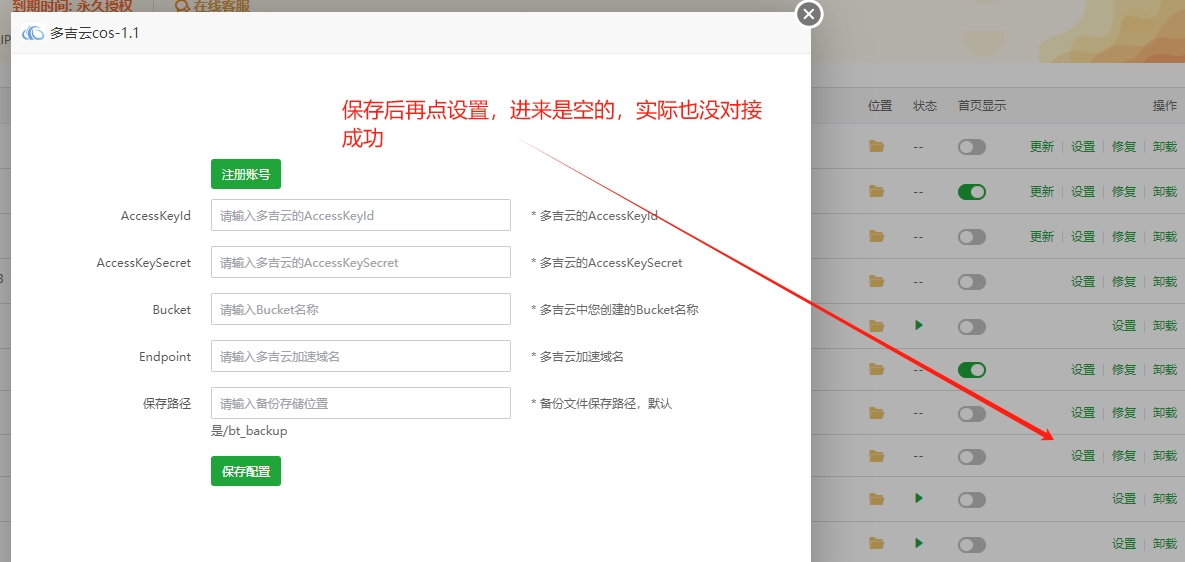Viewport: 1185px width, 562px height.
Task: Enable 首页显示 toggle in ninth row
Action: click(972, 500)
